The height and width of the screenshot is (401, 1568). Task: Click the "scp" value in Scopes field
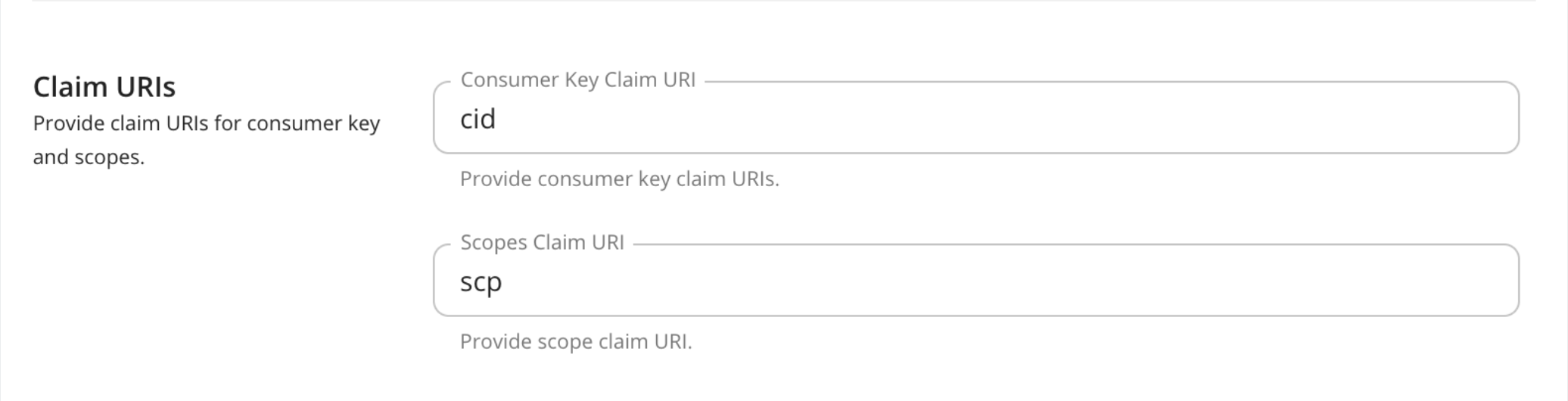pyautogui.click(x=481, y=282)
